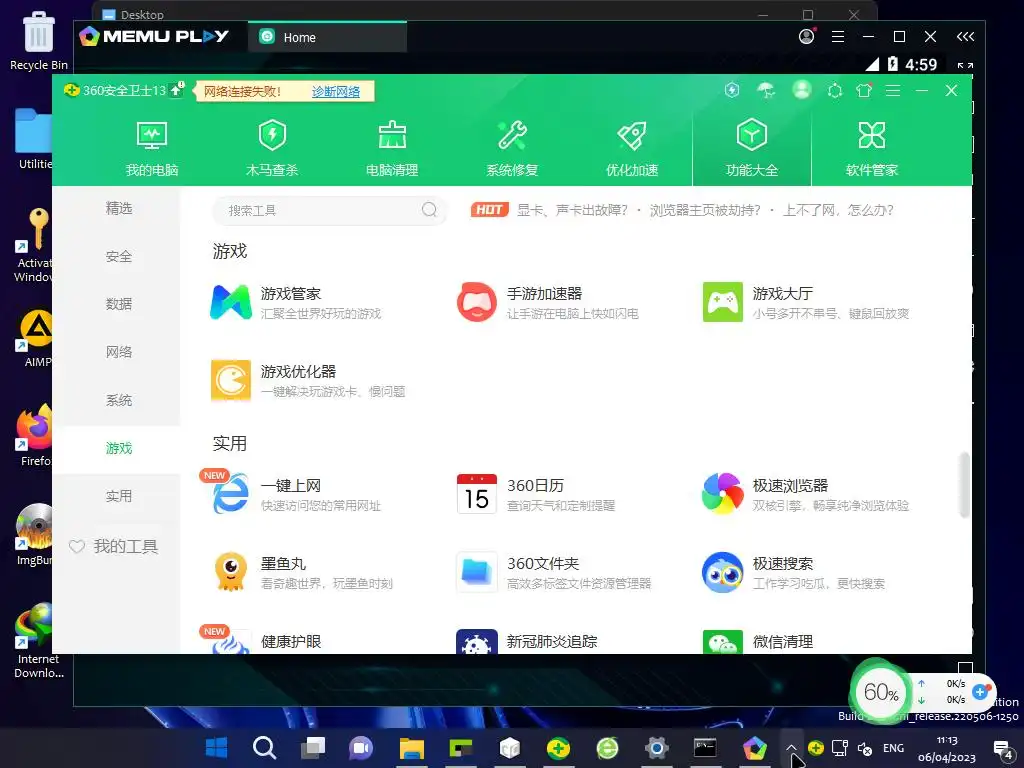The height and width of the screenshot is (768, 1024).
Task: Open 极速浏览器 fast browser tool
Action: 805,494
